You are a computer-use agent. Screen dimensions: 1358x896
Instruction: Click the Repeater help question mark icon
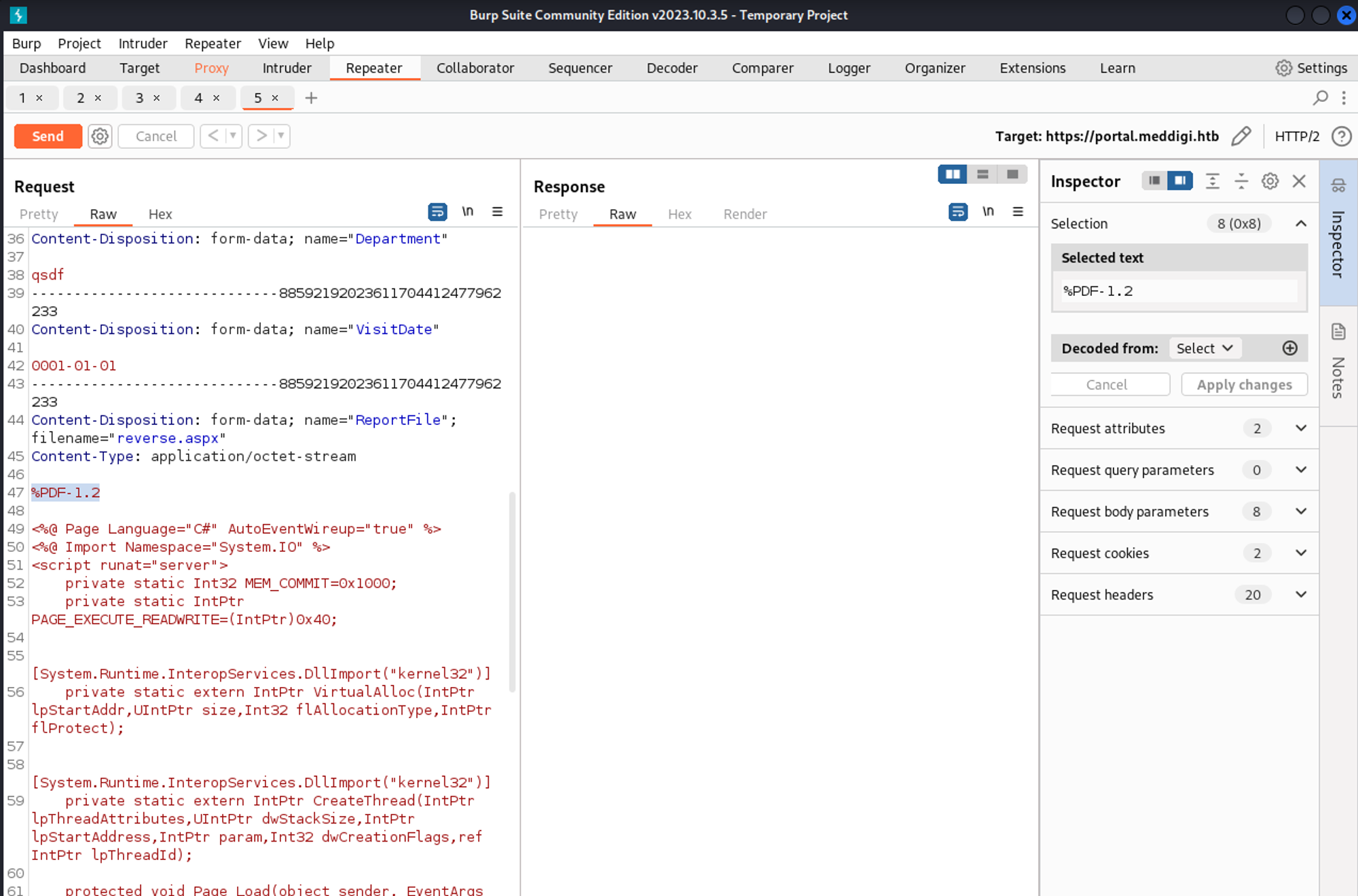pos(1341,136)
